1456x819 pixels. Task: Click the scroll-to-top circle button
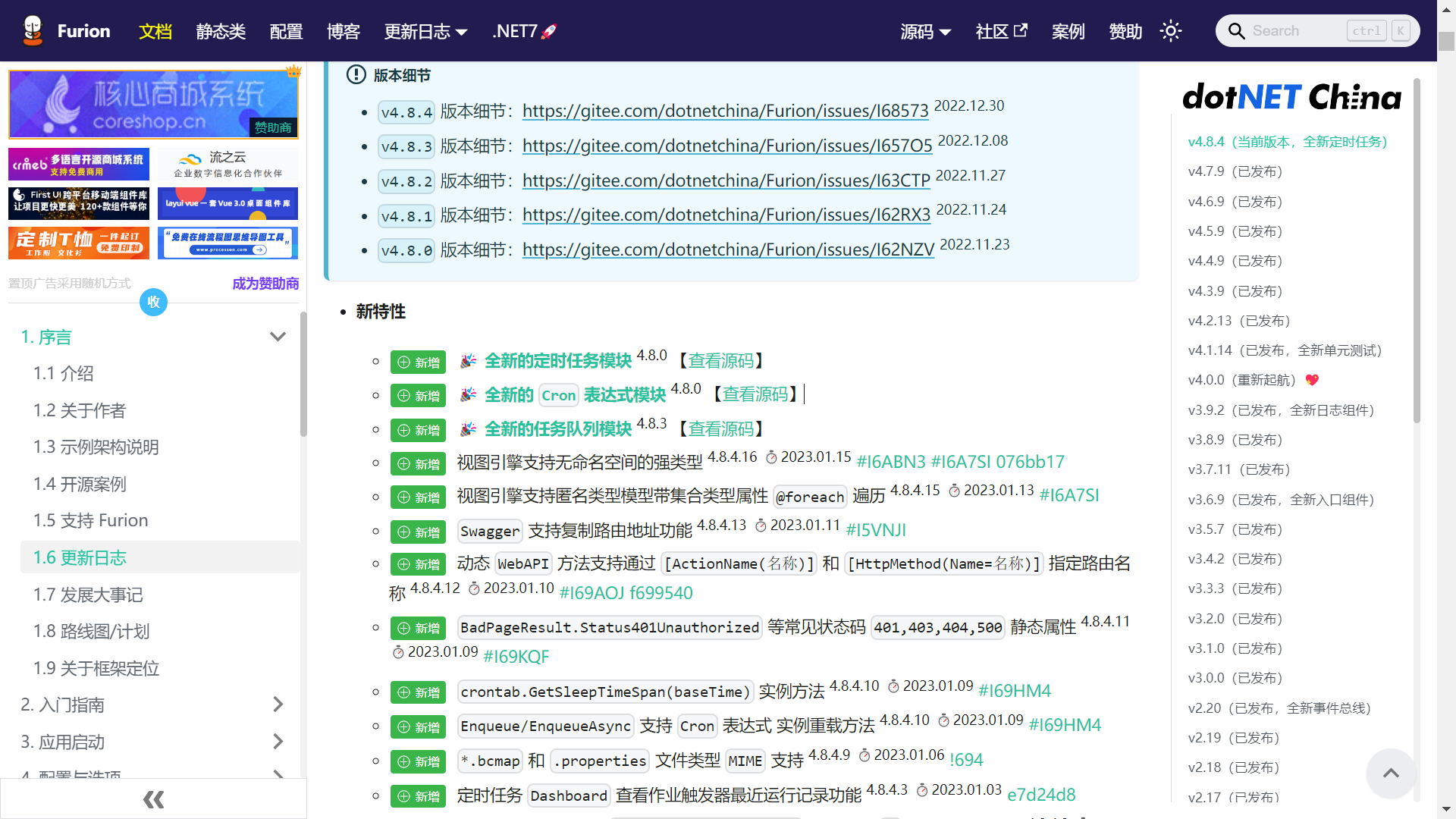pyautogui.click(x=1390, y=773)
